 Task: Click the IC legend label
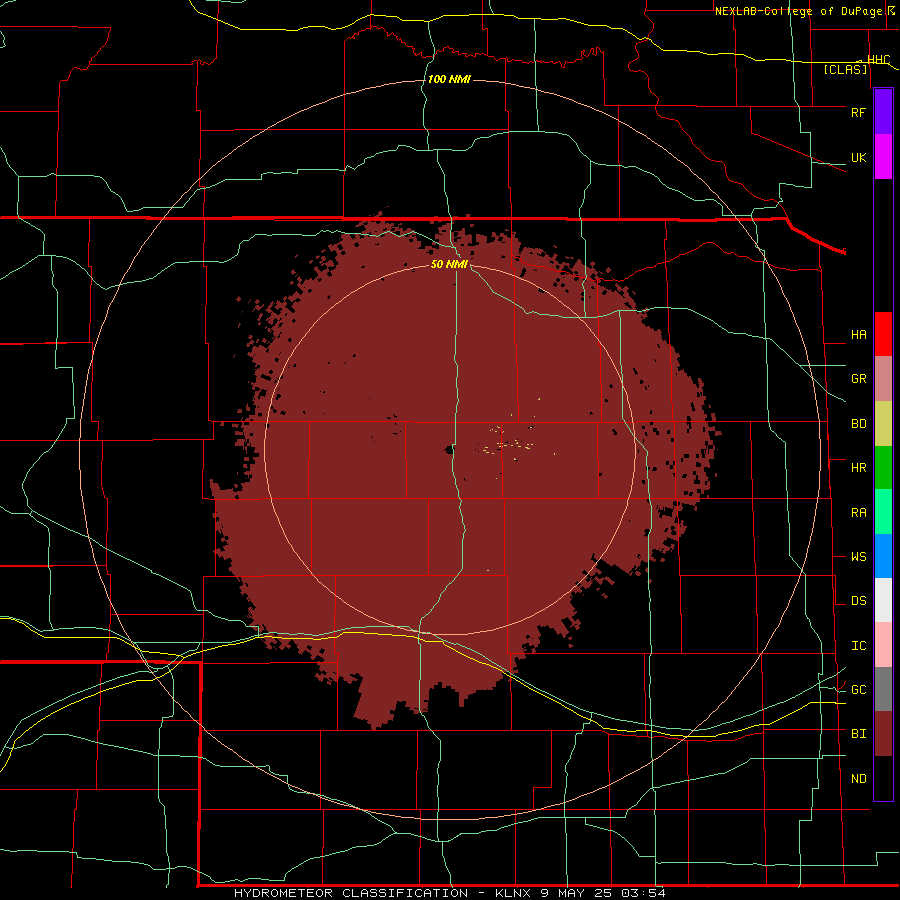[858, 646]
